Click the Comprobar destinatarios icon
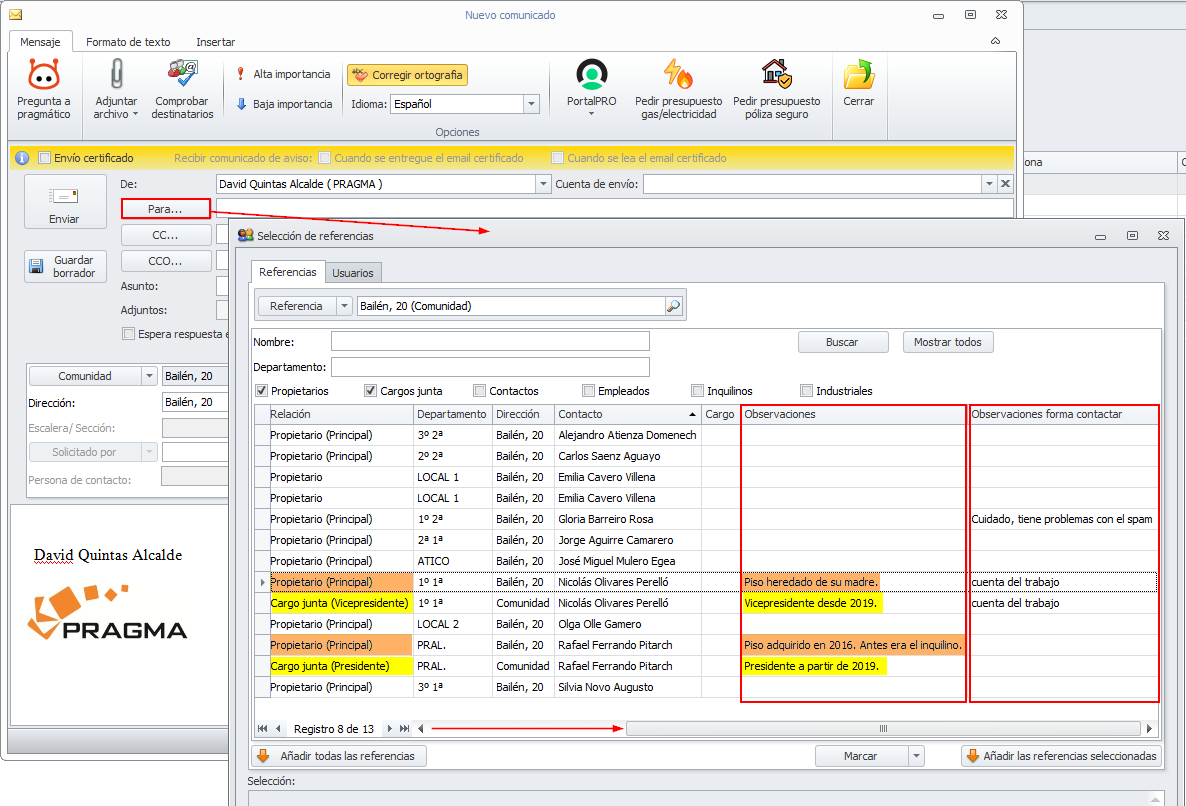The width and height of the screenshot is (1186, 806). [182, 75]
